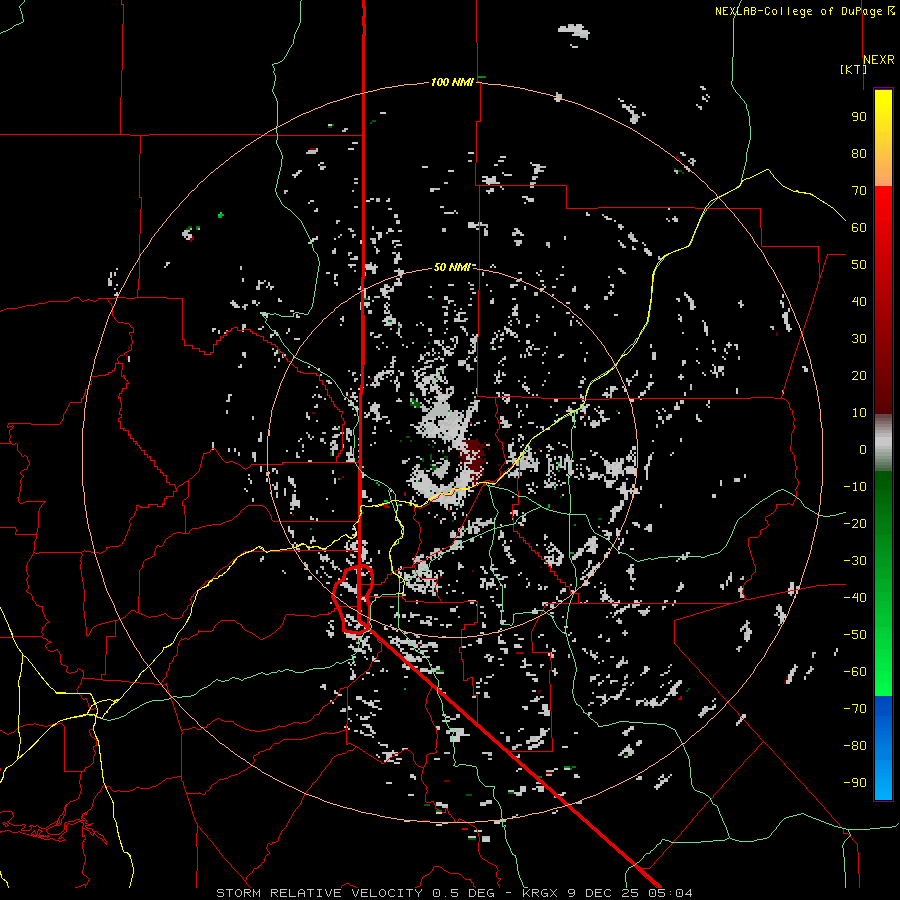The width and height of the screenshot is (900, 900).
Task: Click the positive 20 scale value
Action: [859, 375]
